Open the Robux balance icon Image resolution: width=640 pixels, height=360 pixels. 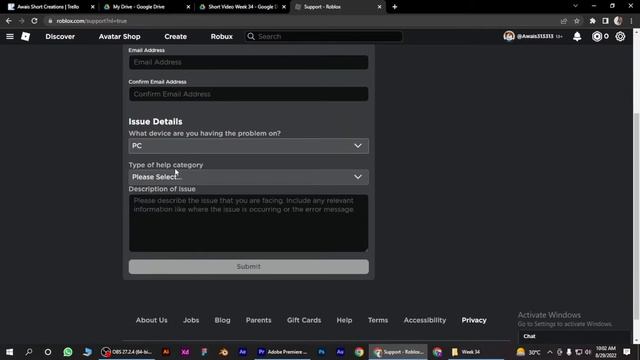coord(597,36)
